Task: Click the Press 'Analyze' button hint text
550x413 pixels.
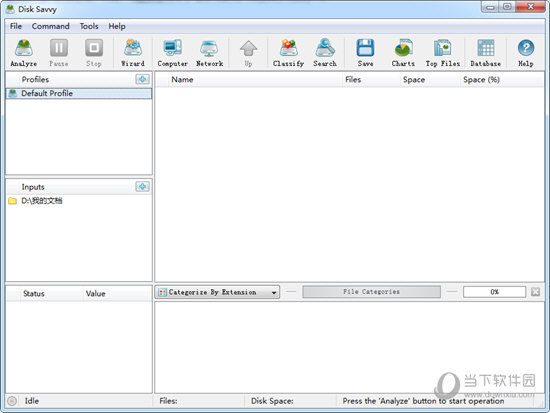Action: click(x=423, y=401)
